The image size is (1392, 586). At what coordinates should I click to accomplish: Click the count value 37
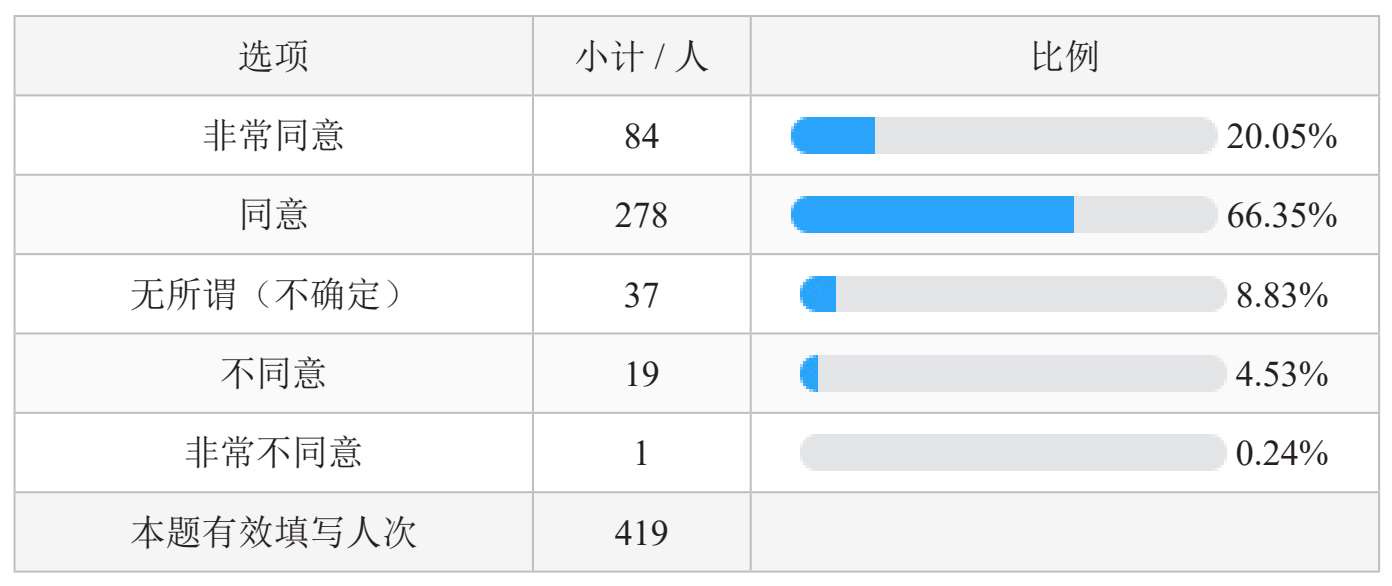(x=642, y=295)
